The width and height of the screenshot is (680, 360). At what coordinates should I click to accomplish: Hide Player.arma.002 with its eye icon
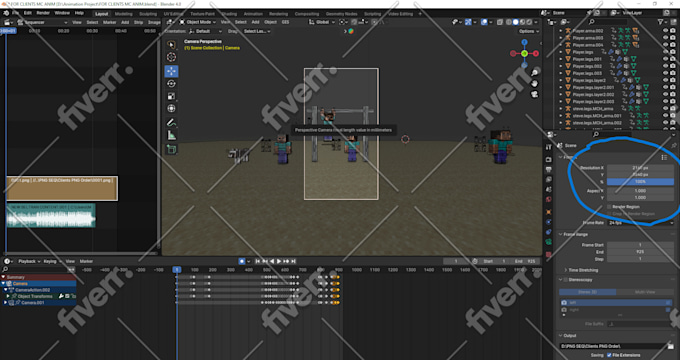[665, 31]
